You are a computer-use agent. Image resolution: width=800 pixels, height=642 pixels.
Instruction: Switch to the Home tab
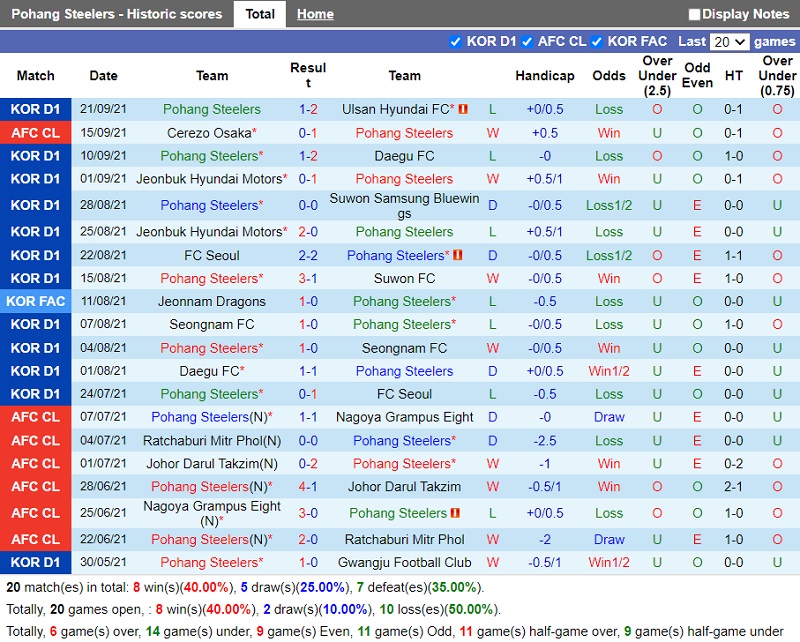[315, 14]
